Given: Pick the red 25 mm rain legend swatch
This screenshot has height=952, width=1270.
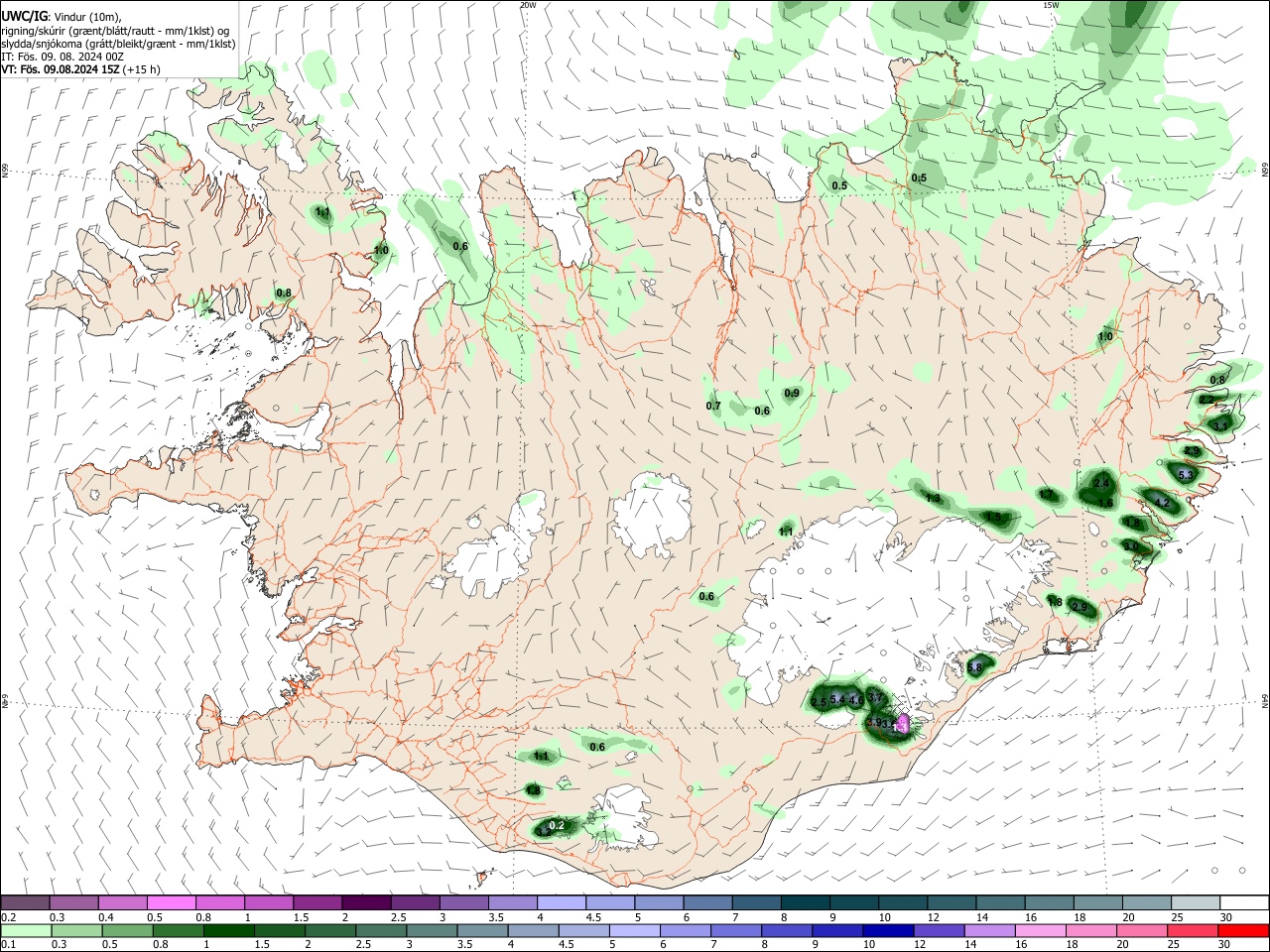Looking at the screenshot, I should [1192, 930].
